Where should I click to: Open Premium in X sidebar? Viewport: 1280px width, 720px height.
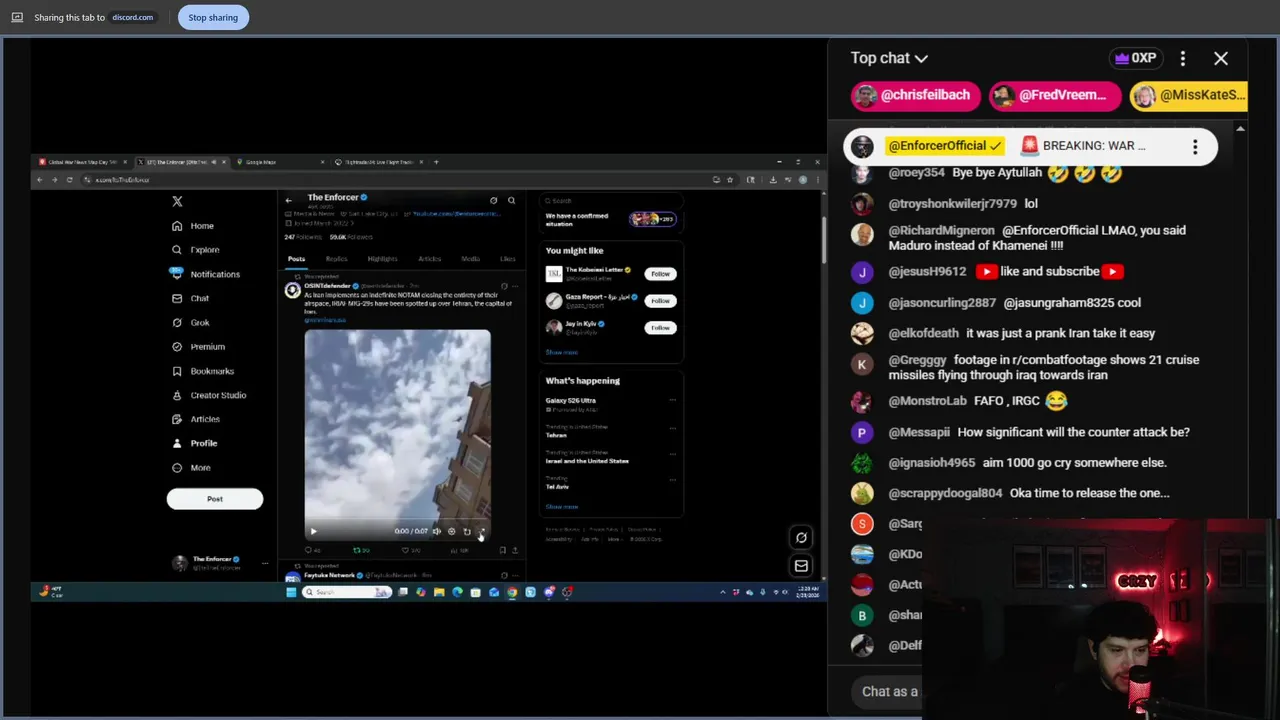(198, 346)
